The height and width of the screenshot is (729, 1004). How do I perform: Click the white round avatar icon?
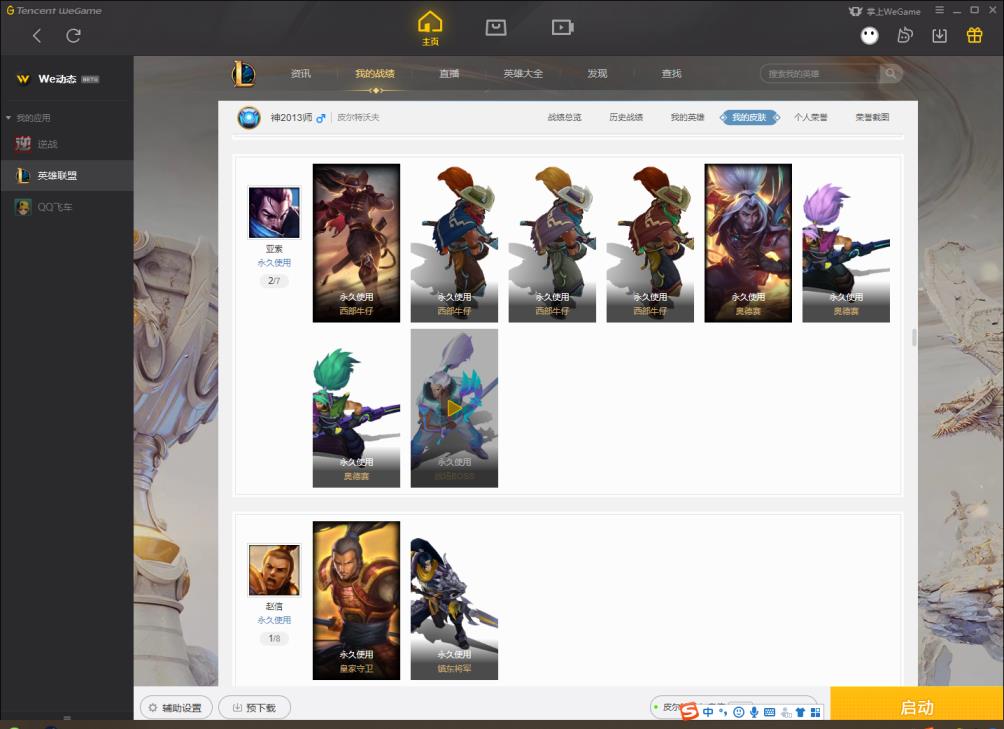[x=869, y=35]
